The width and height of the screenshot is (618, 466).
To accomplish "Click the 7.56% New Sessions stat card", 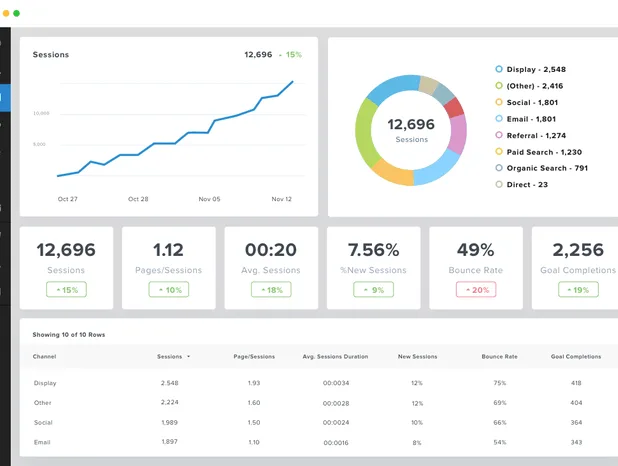I will (374, 268).
